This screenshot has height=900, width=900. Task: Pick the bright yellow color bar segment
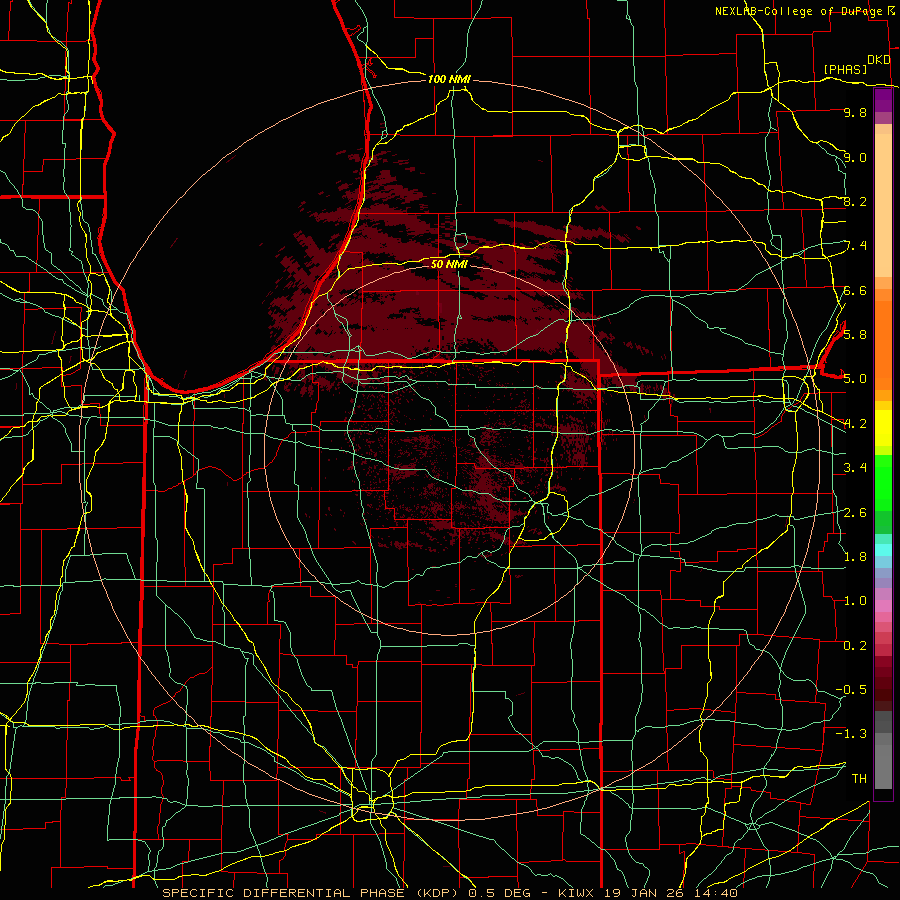point(883,427)
